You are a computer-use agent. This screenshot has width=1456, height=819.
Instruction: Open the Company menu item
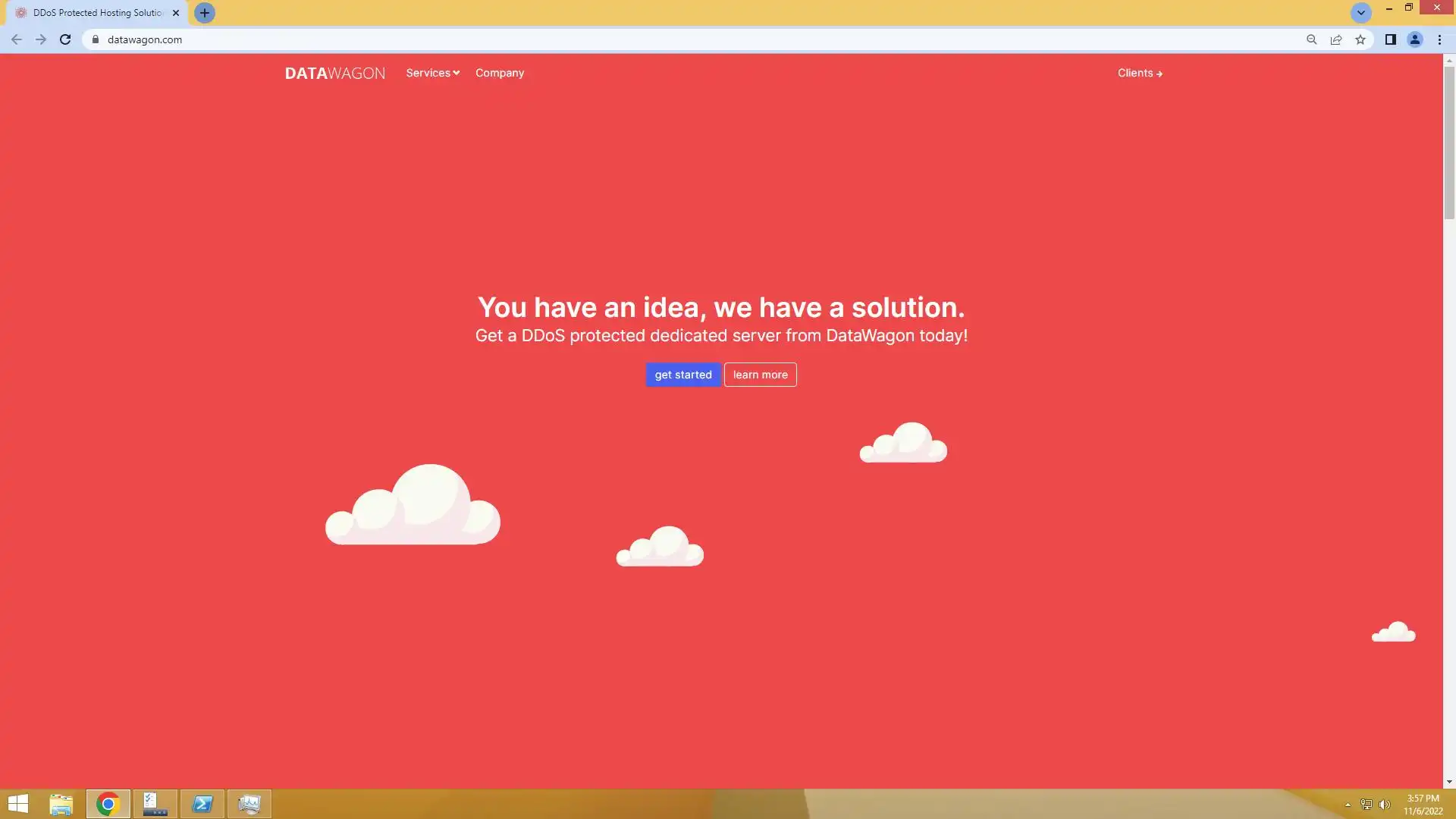click(500, 73)
